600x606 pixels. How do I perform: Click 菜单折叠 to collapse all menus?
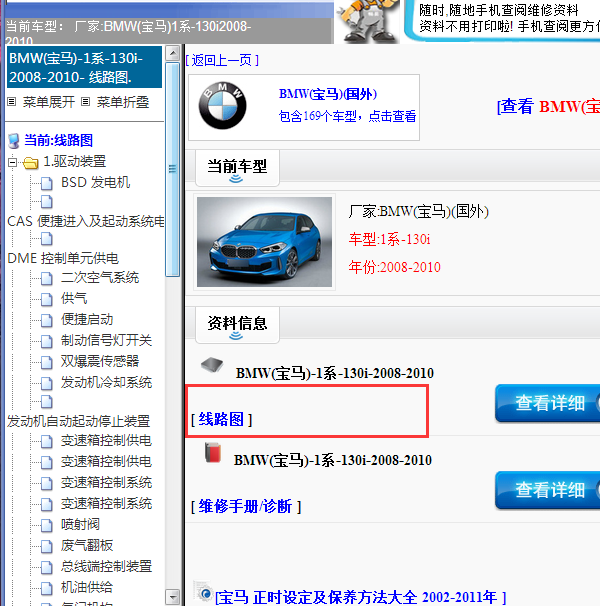[x=123, y=102]
